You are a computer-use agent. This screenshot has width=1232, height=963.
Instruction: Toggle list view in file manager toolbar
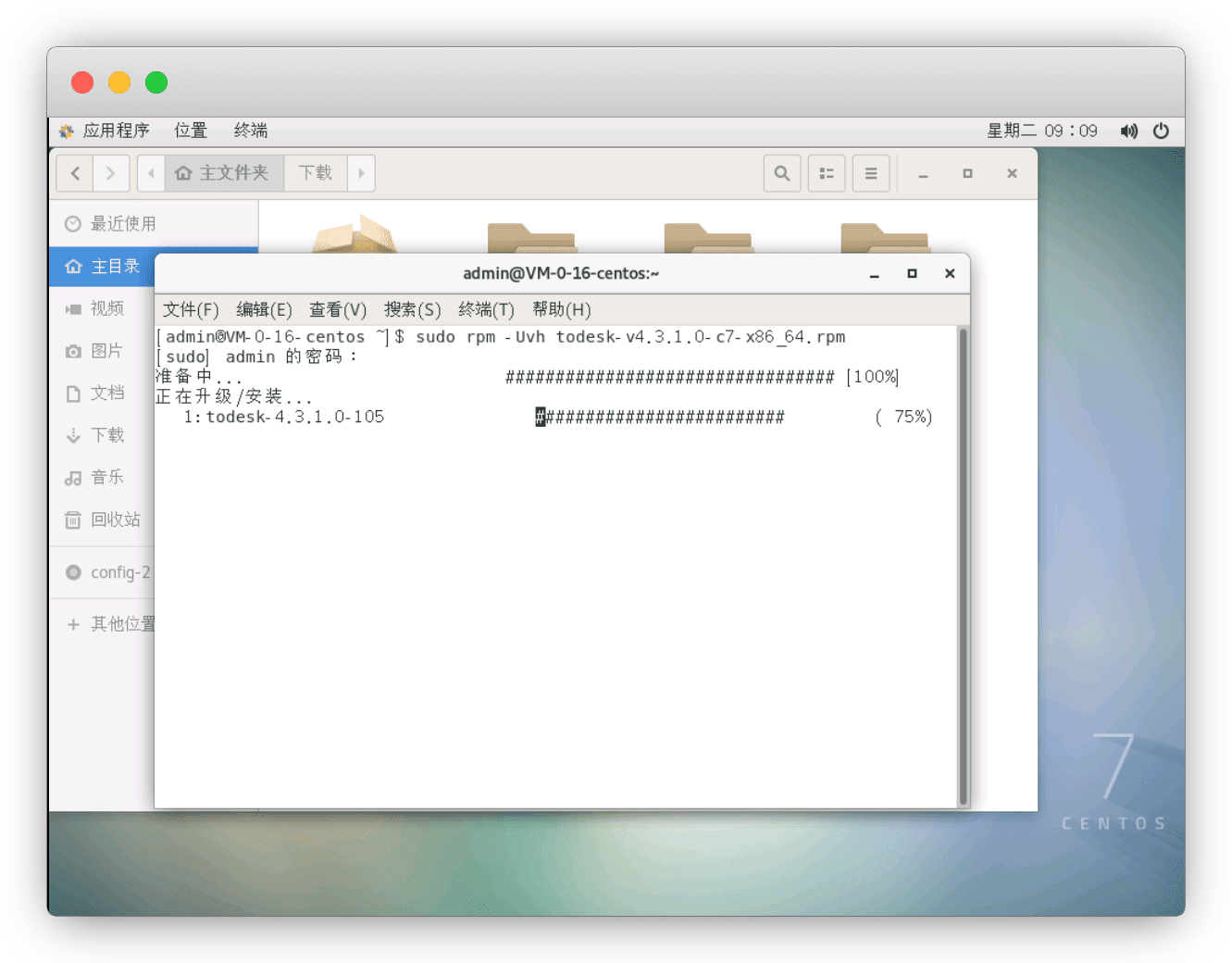827,173
